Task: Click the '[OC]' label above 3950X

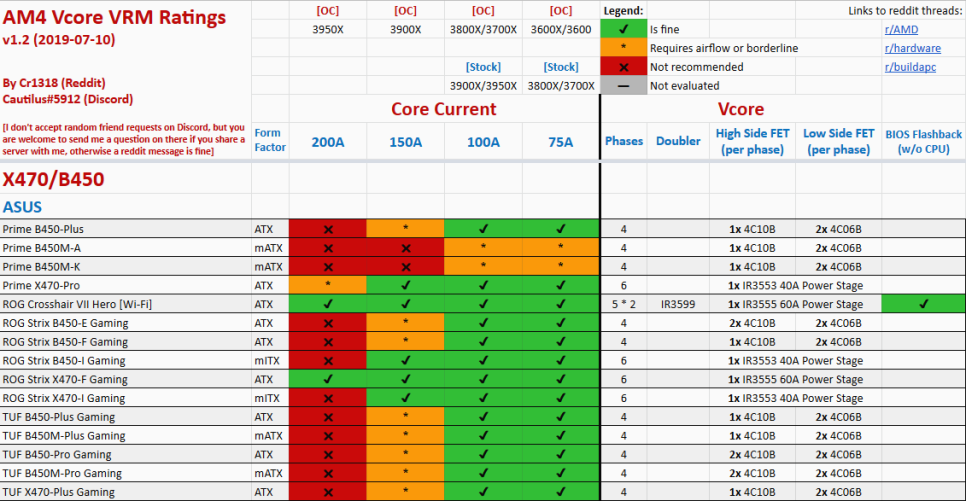Action: [x=328, y=10]
